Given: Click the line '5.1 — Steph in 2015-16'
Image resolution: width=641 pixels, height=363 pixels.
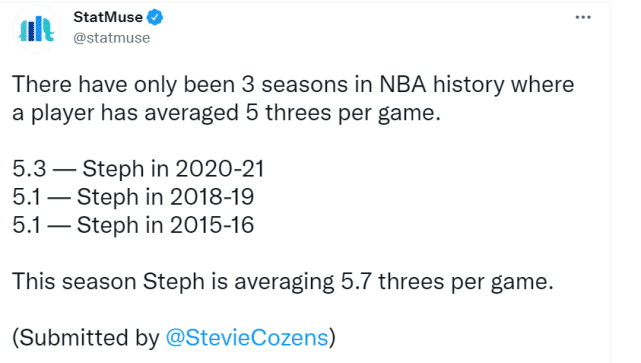Looking at the screenshot, I should click(133, 225).
